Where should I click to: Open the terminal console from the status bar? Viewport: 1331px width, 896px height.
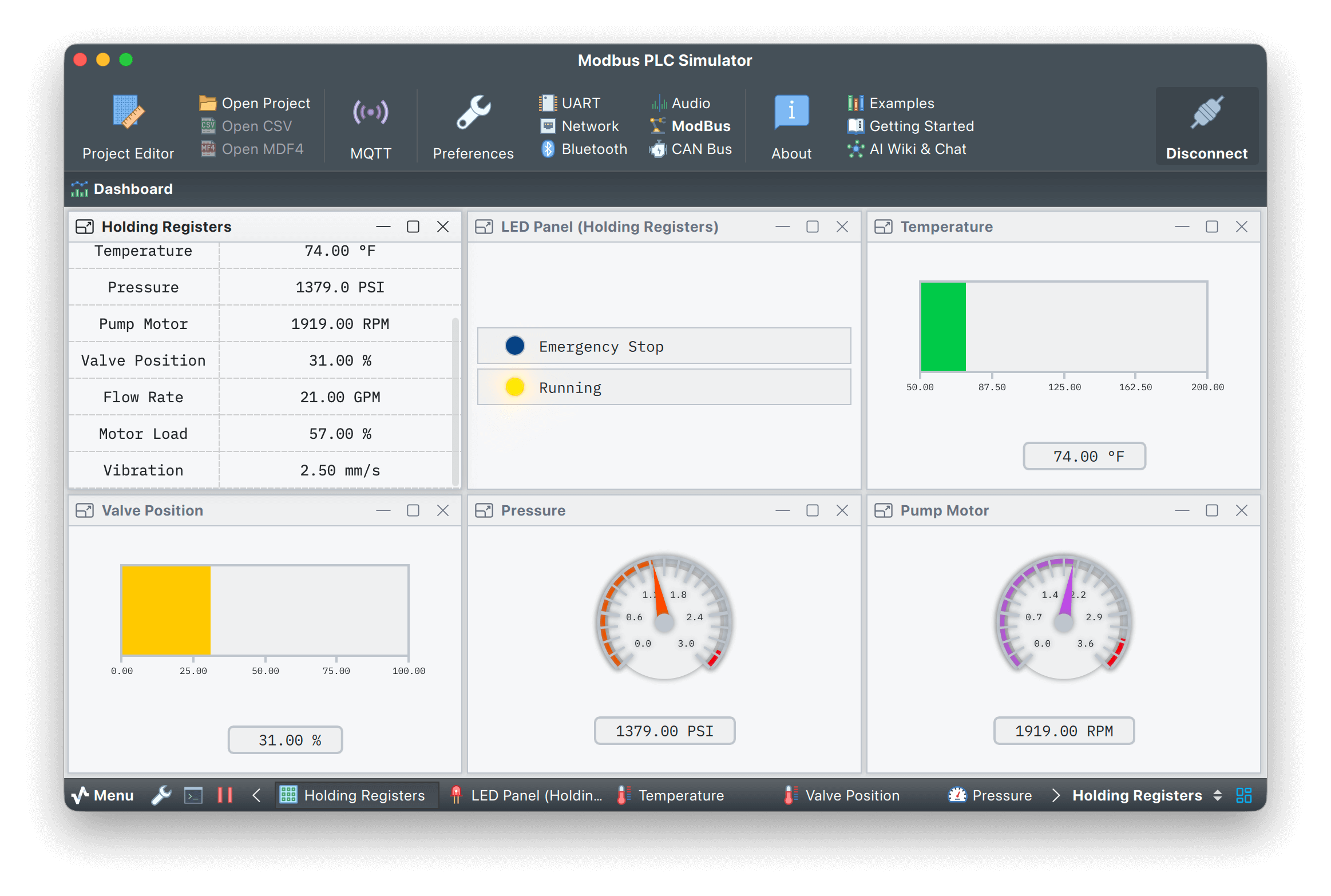(x=193, y=795)
